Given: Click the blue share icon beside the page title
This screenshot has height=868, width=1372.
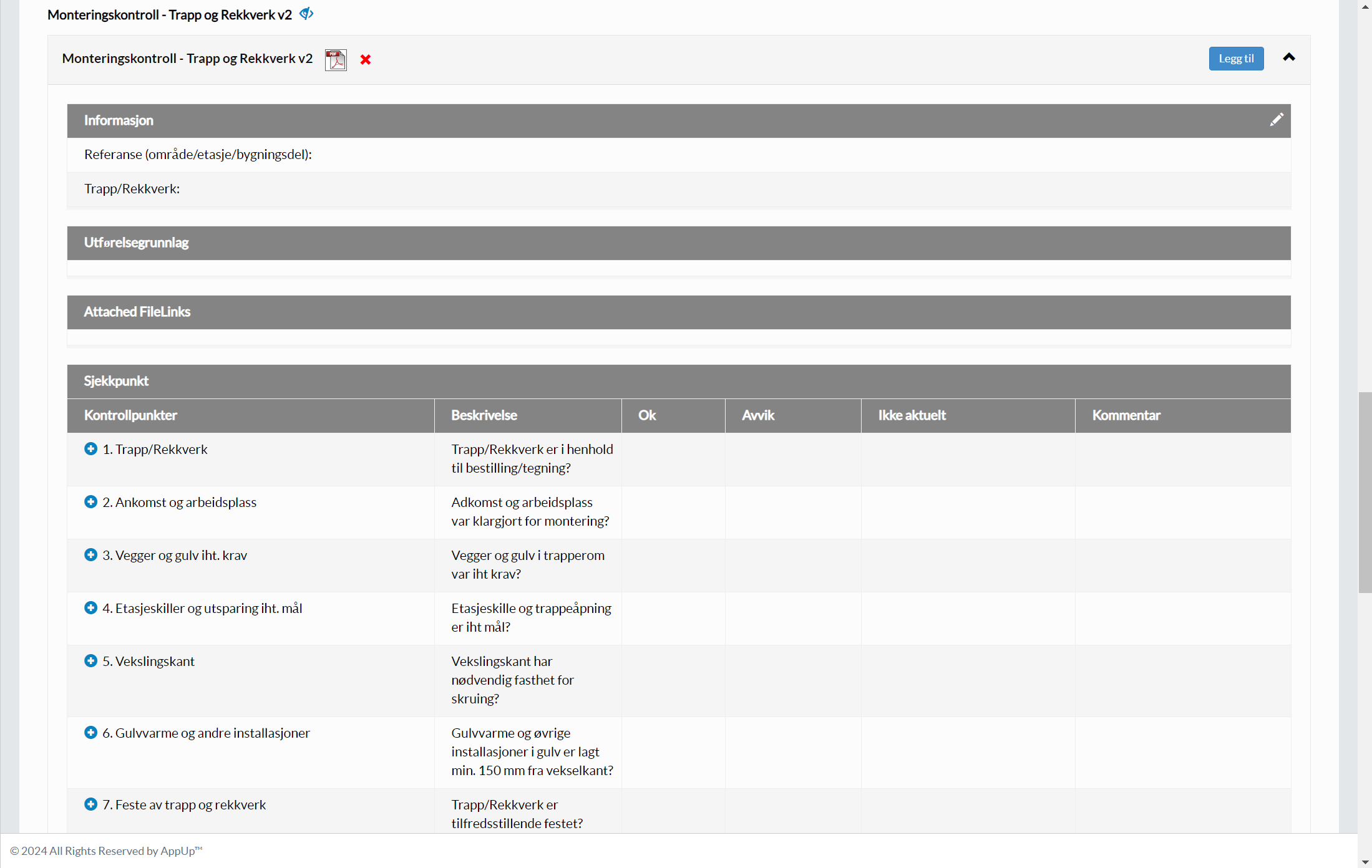Looking at the screenshot, I should 306,14.
